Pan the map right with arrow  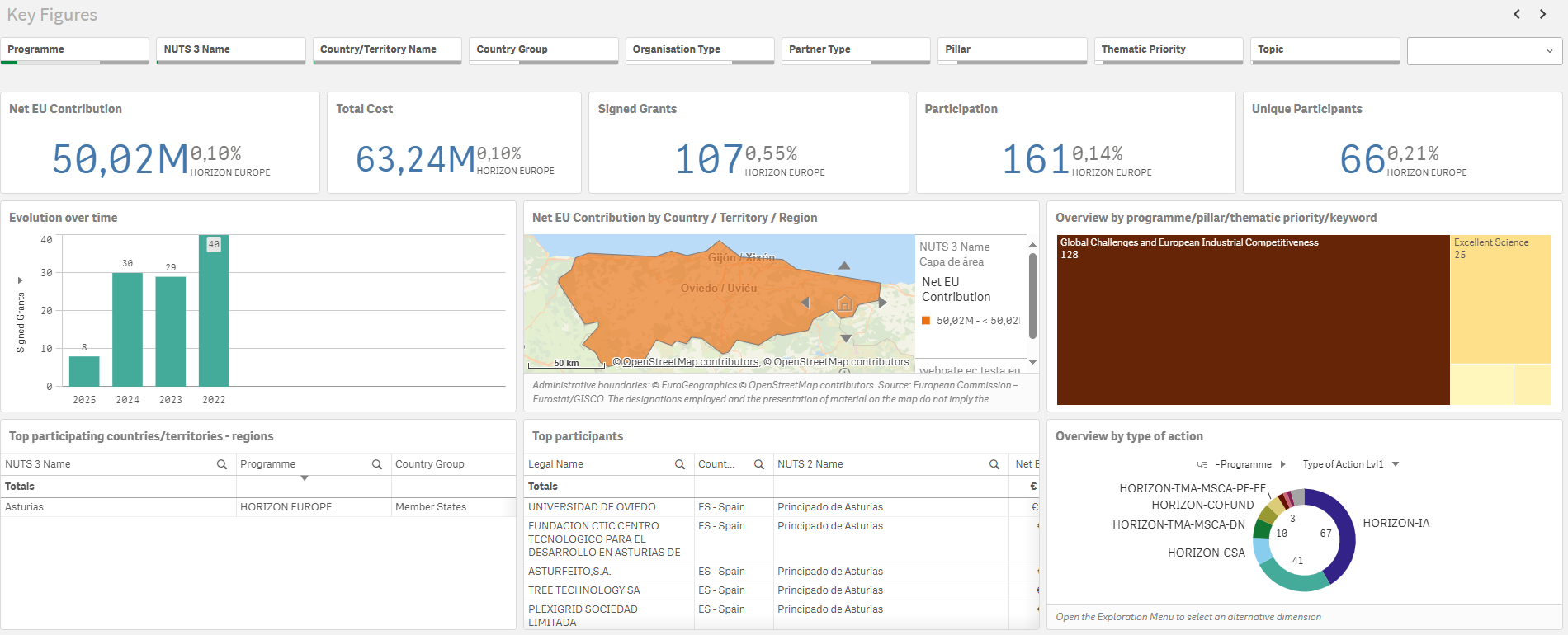(x=882, y=303)
